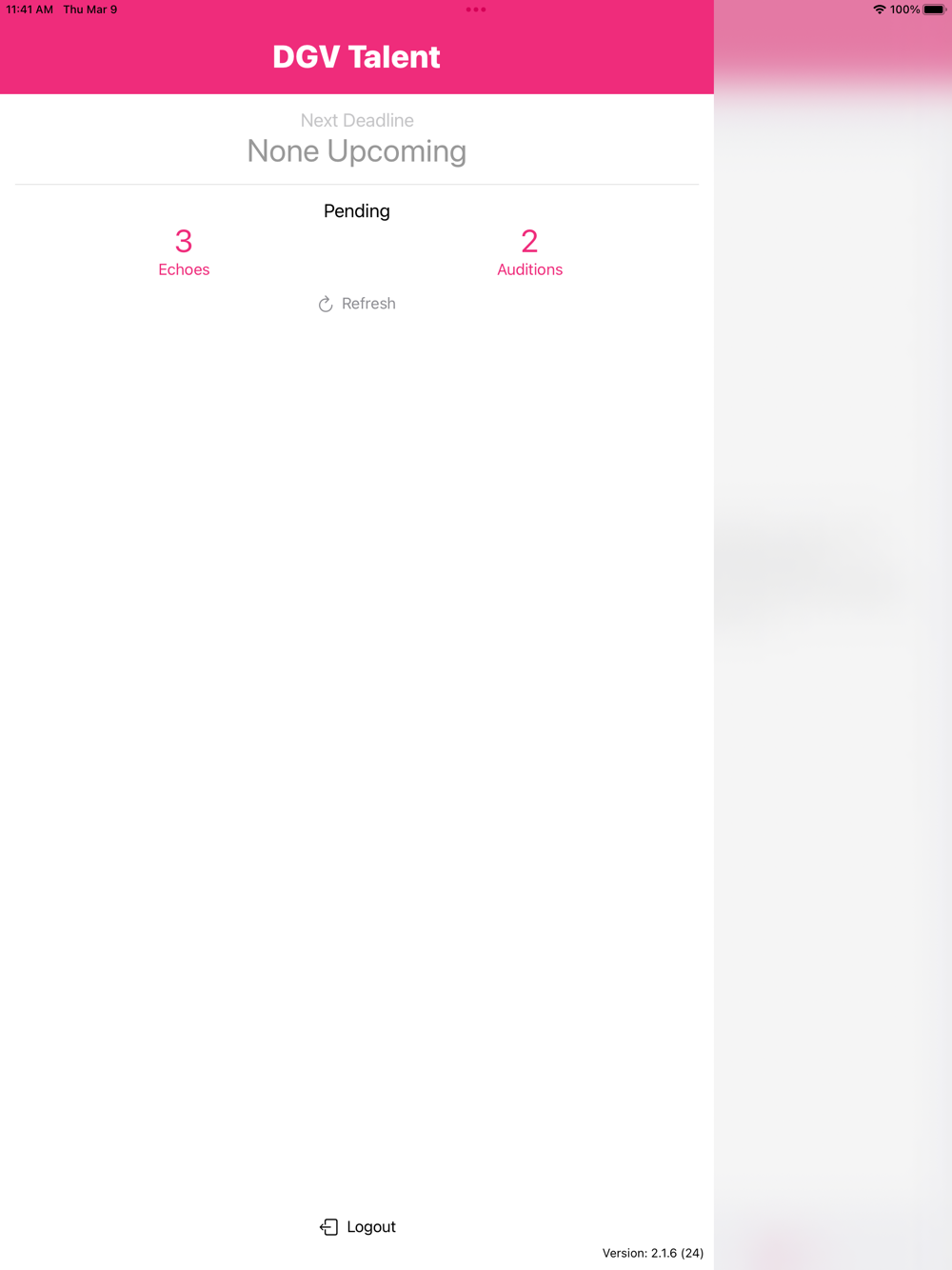Tap the 100% battery percentage

coord(904,10)
